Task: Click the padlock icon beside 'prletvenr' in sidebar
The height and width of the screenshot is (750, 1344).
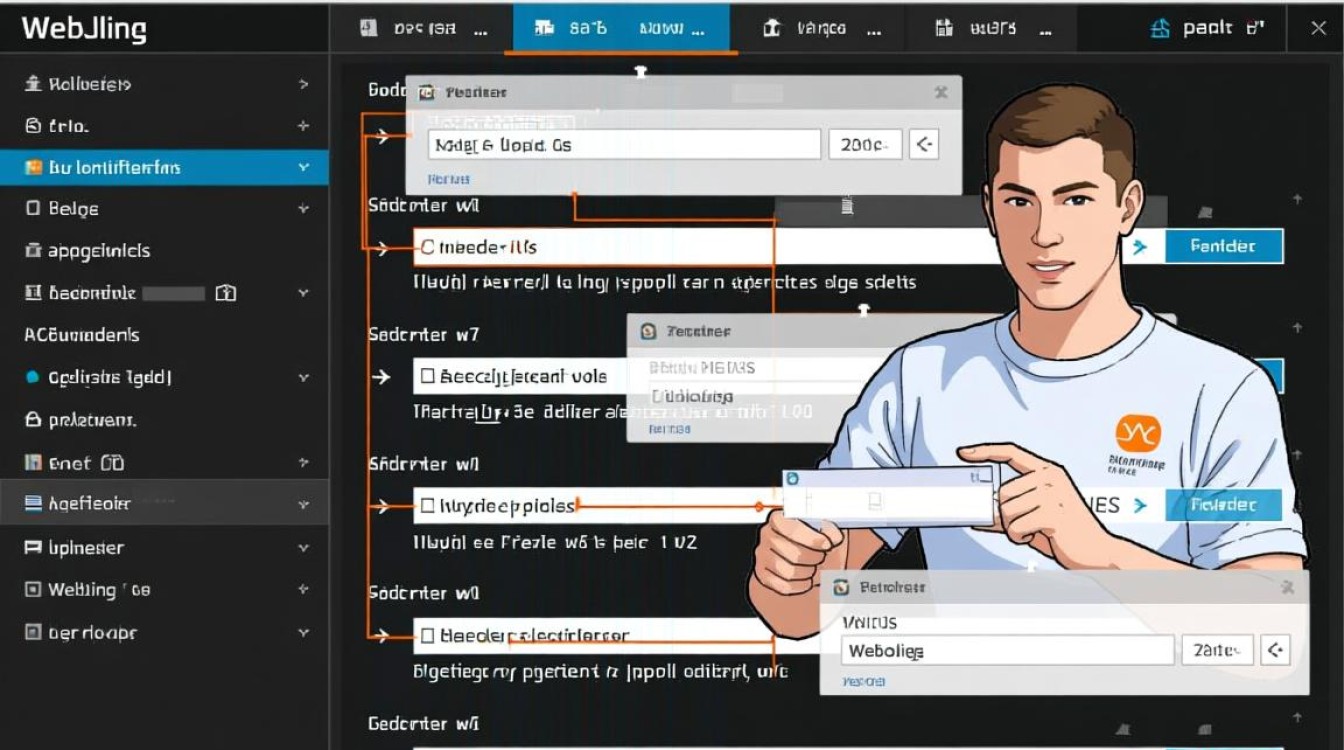Action: [31, 420]
